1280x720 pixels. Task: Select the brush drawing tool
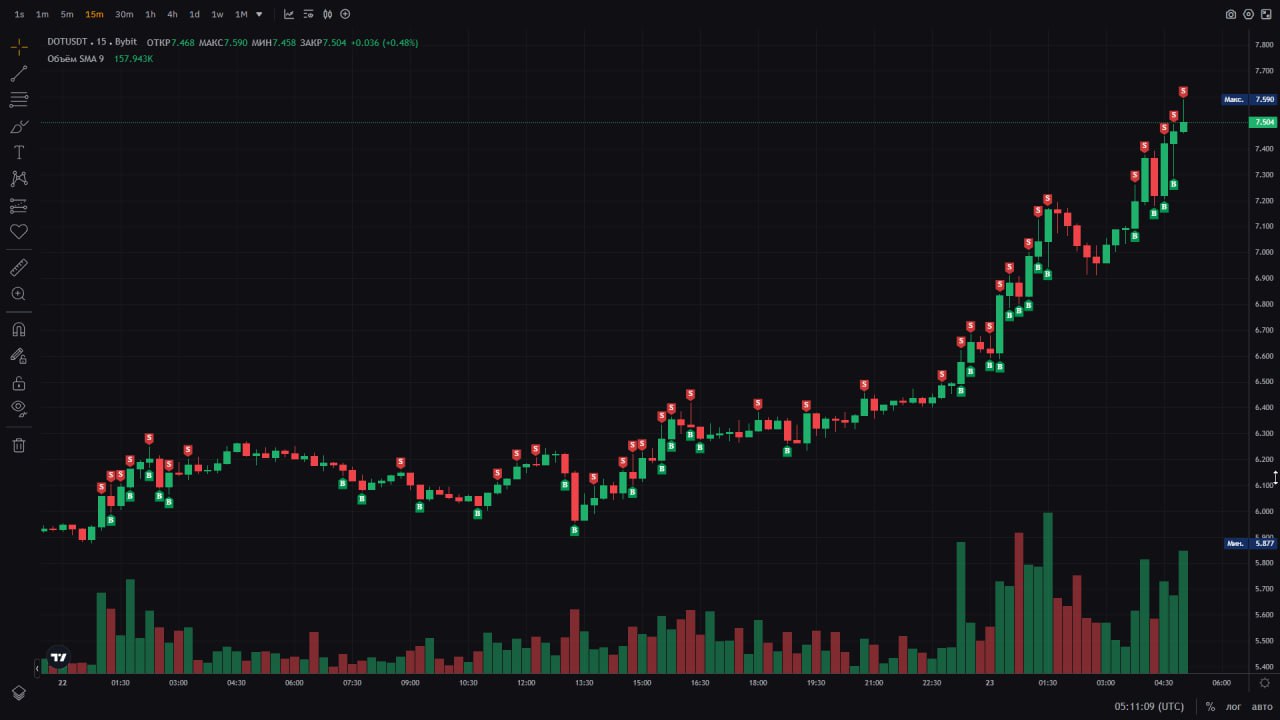pos(19,127)
